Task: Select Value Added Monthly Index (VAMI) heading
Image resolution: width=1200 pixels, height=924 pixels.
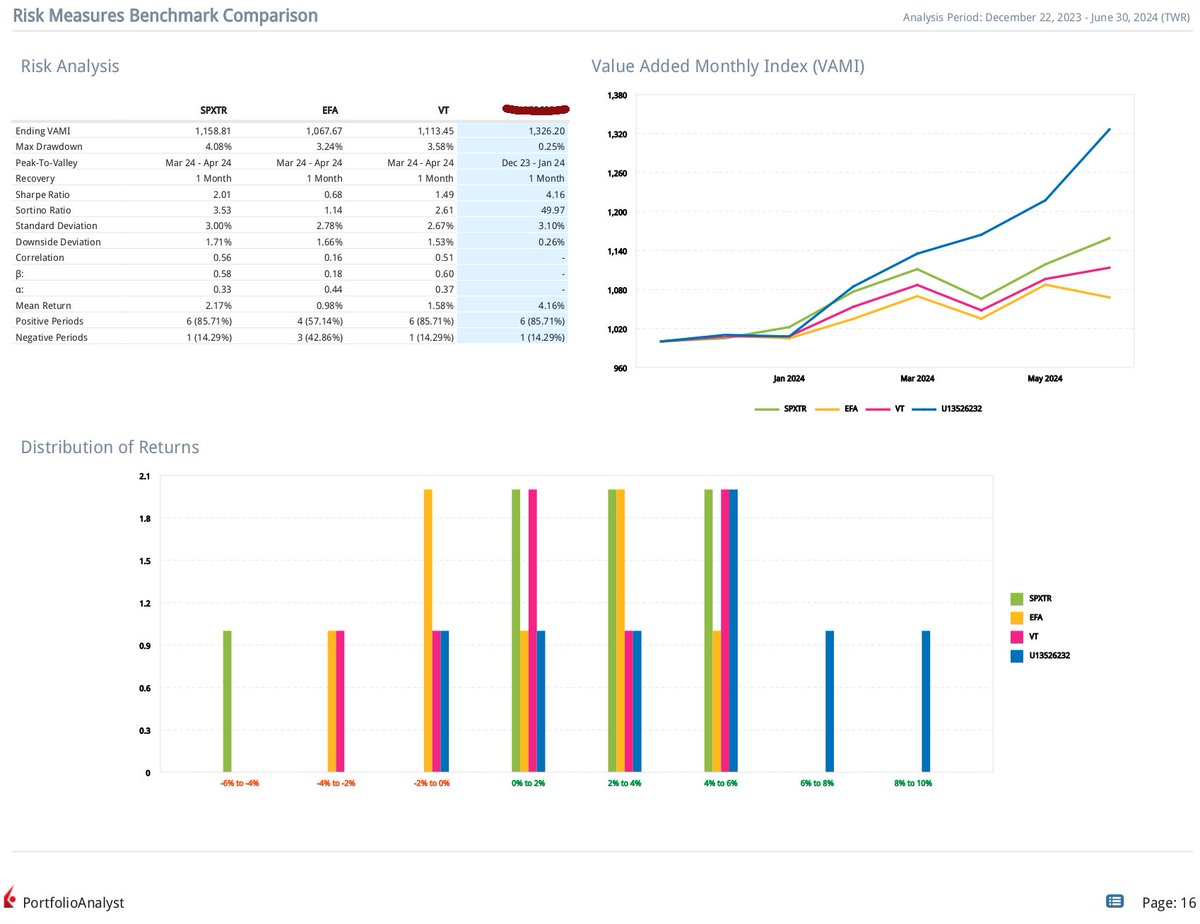Action: pos(728,66)
